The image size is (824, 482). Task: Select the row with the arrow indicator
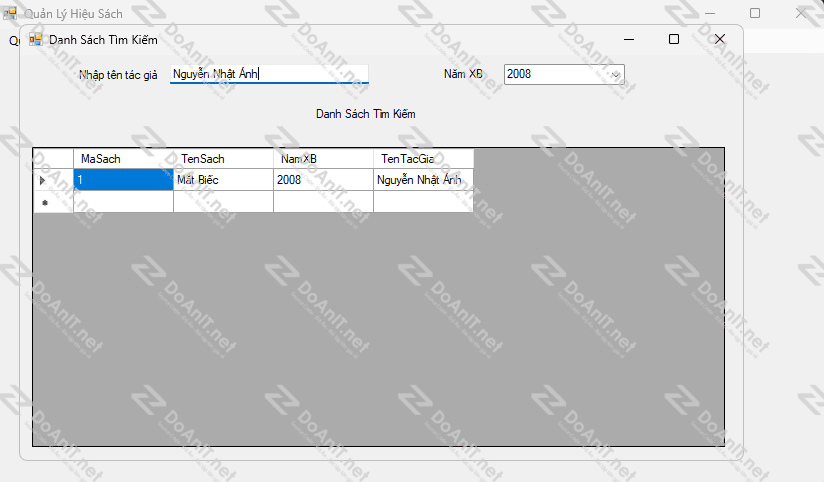(x=43, y=180)
